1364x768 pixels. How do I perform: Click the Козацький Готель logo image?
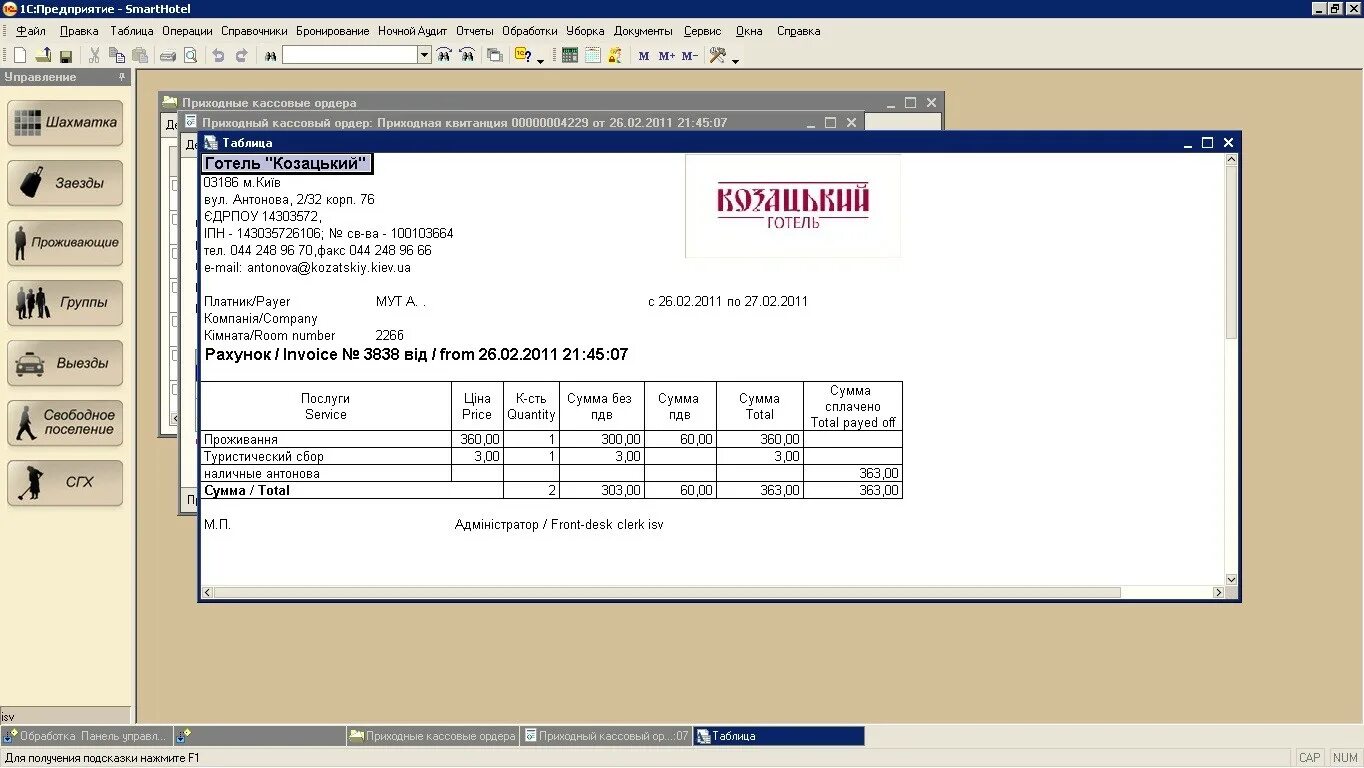pos(793,206)
